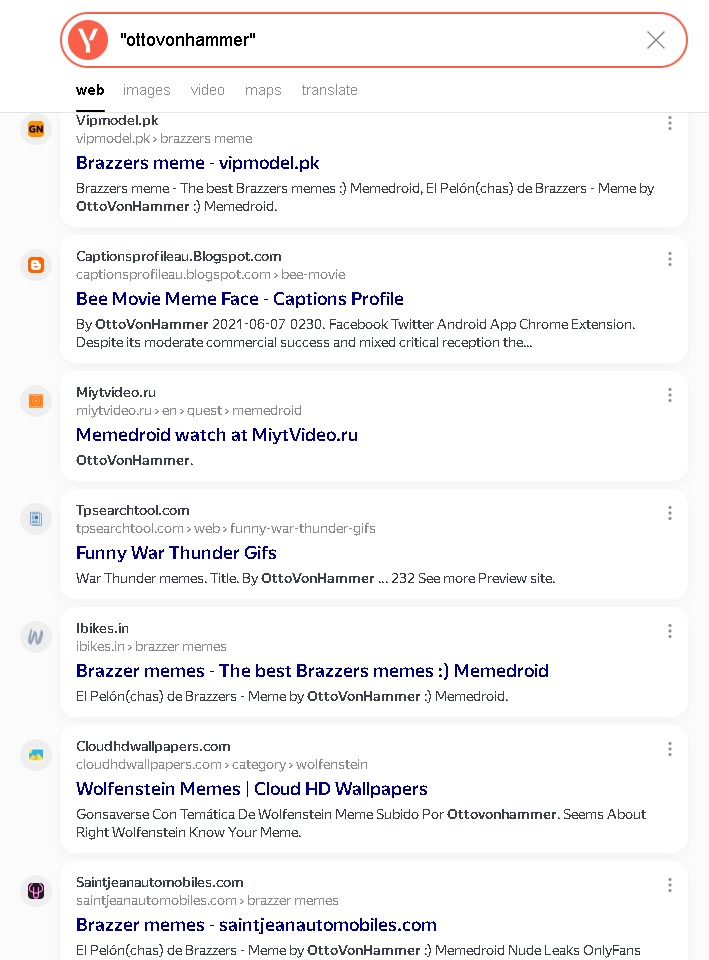Click the Saintjeanautomobiles.com site name

[160, 882]
